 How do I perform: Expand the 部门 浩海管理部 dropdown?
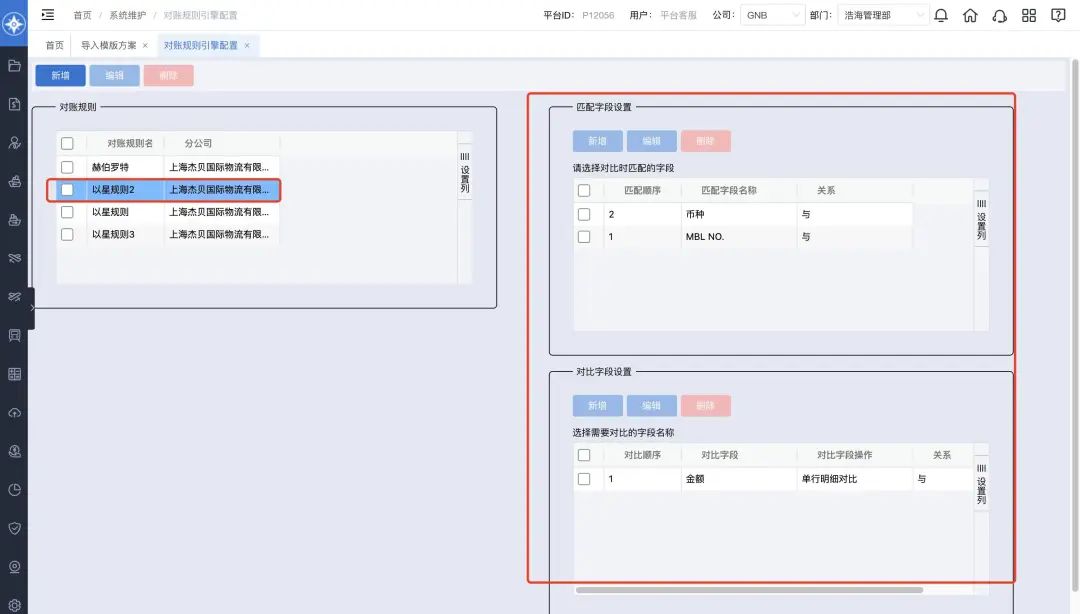click(883, 15)
